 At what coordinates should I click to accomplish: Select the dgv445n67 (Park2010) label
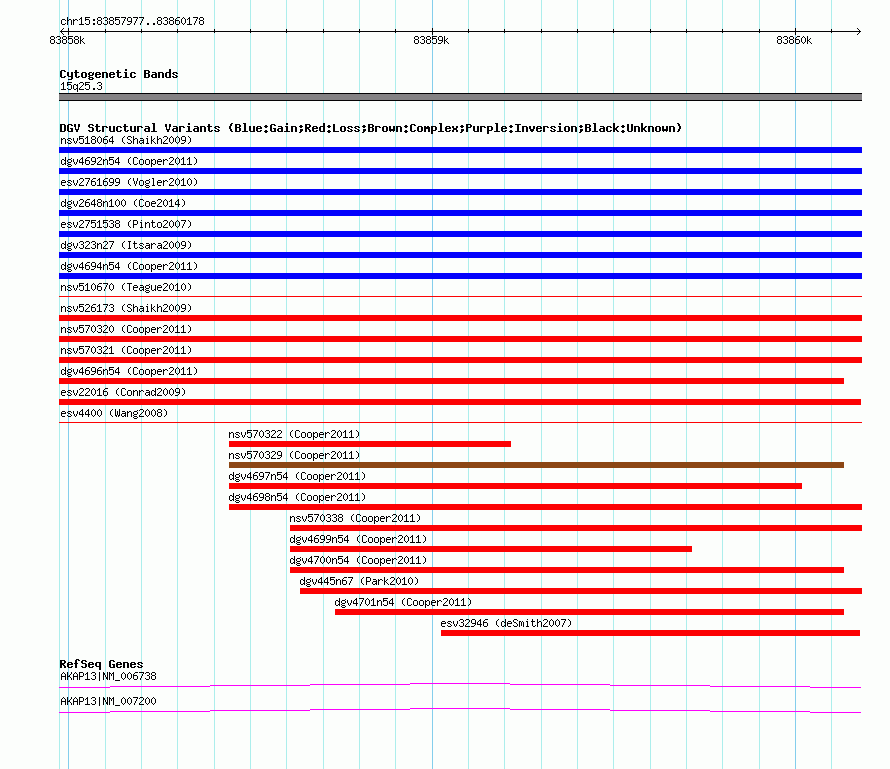point(359,581)
